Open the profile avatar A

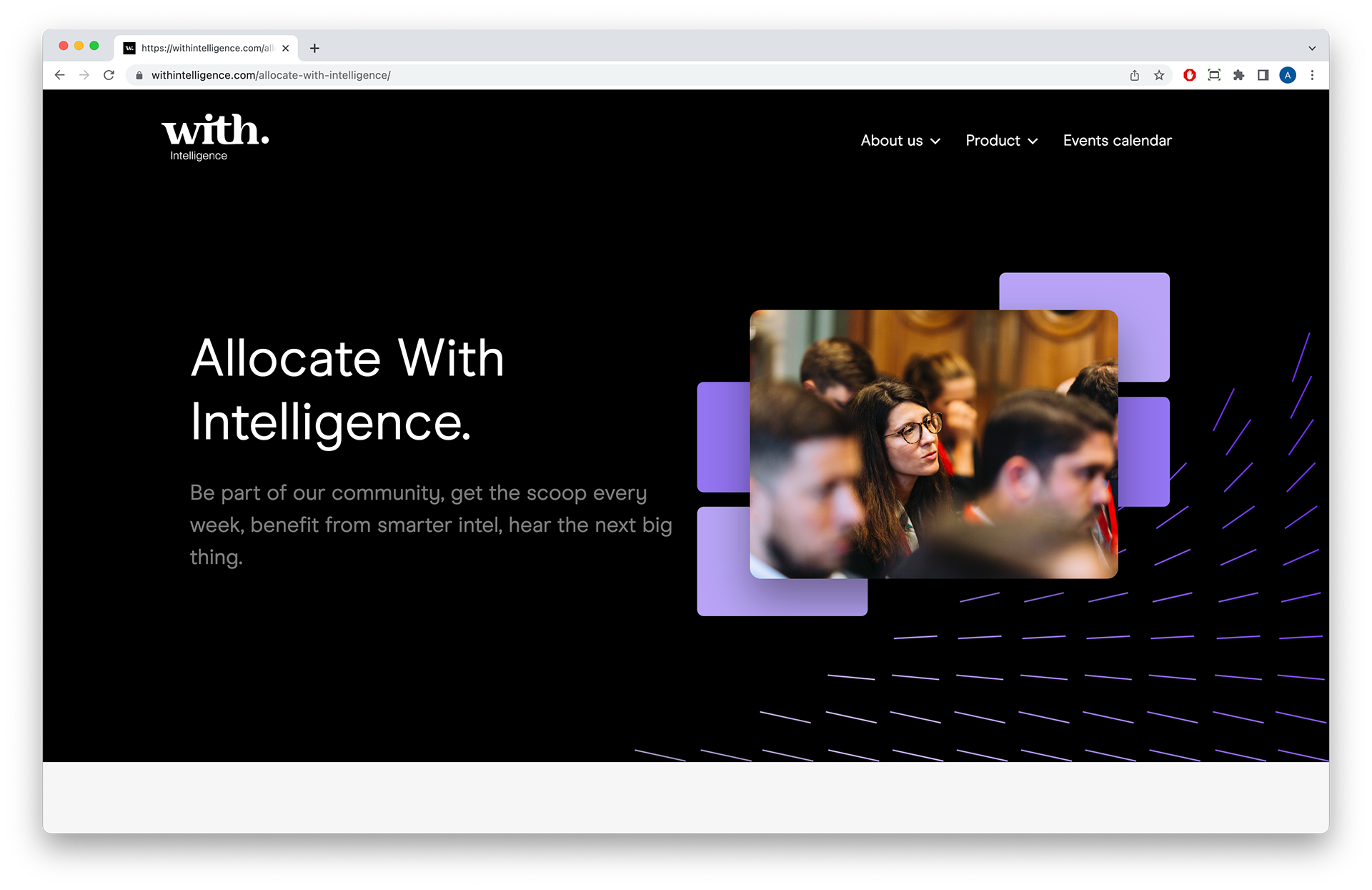[1288, 75]
